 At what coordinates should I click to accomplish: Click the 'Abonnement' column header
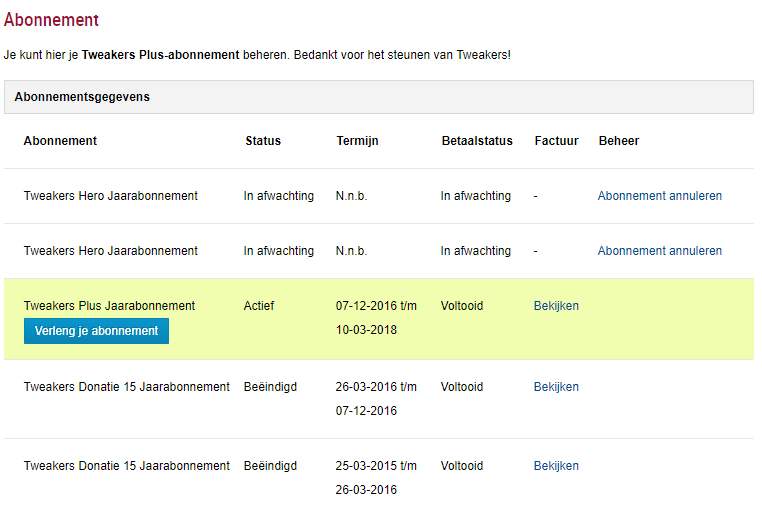tap(60, 141)
